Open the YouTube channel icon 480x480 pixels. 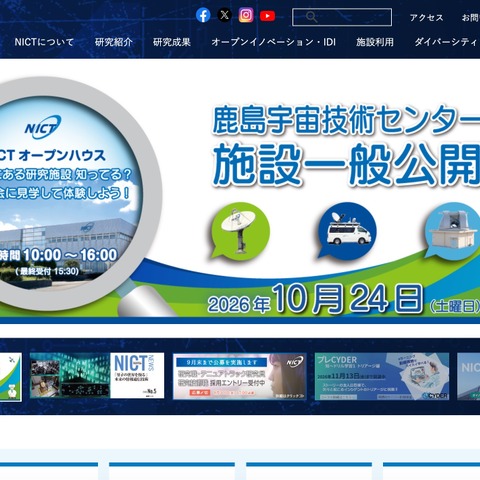click(x=267, y=16)
